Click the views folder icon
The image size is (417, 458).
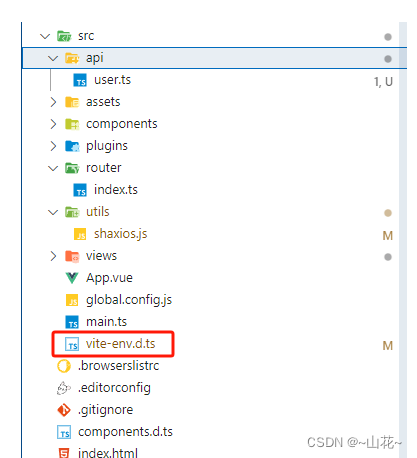pos(72,256)
